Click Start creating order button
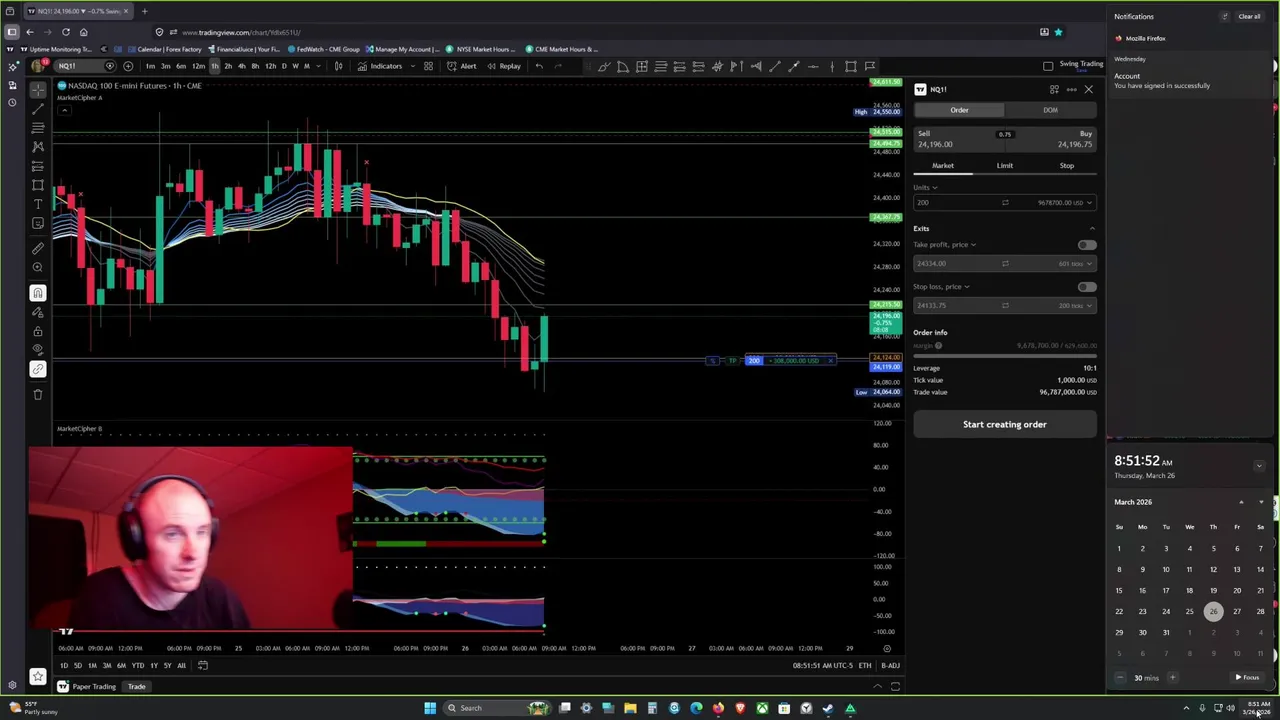Image resolution: width=1280 pixels, height=720 pixels. pyautogui.click(x=1005, y=424)
